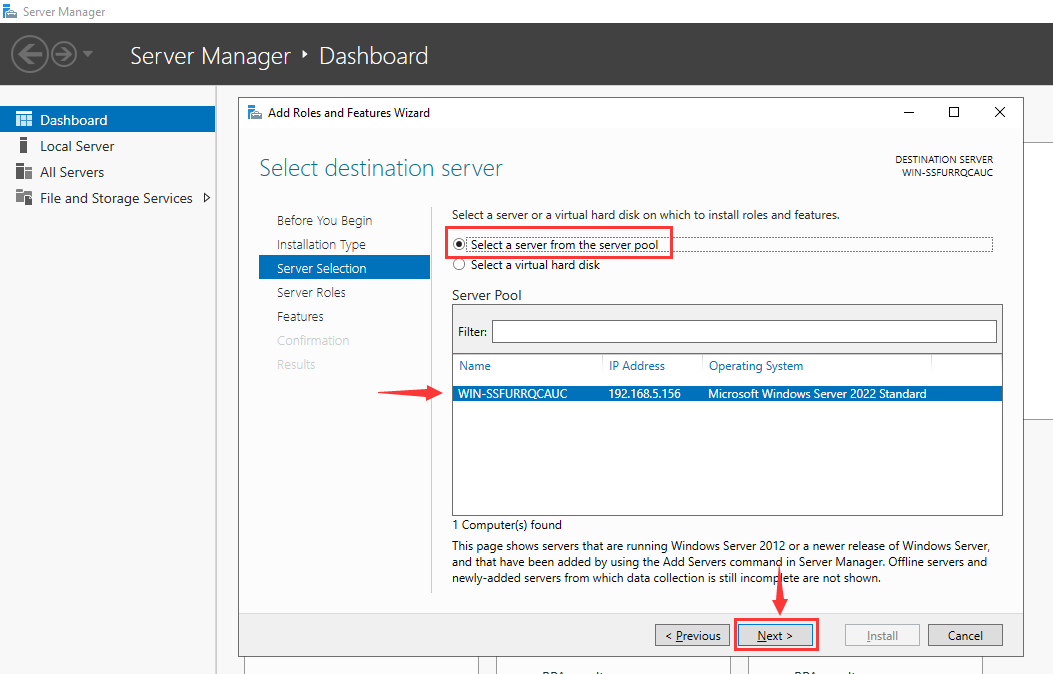Screen dimensions: 1053x674
Task: Click File and Storage Services icon
Action: [24, 198]
